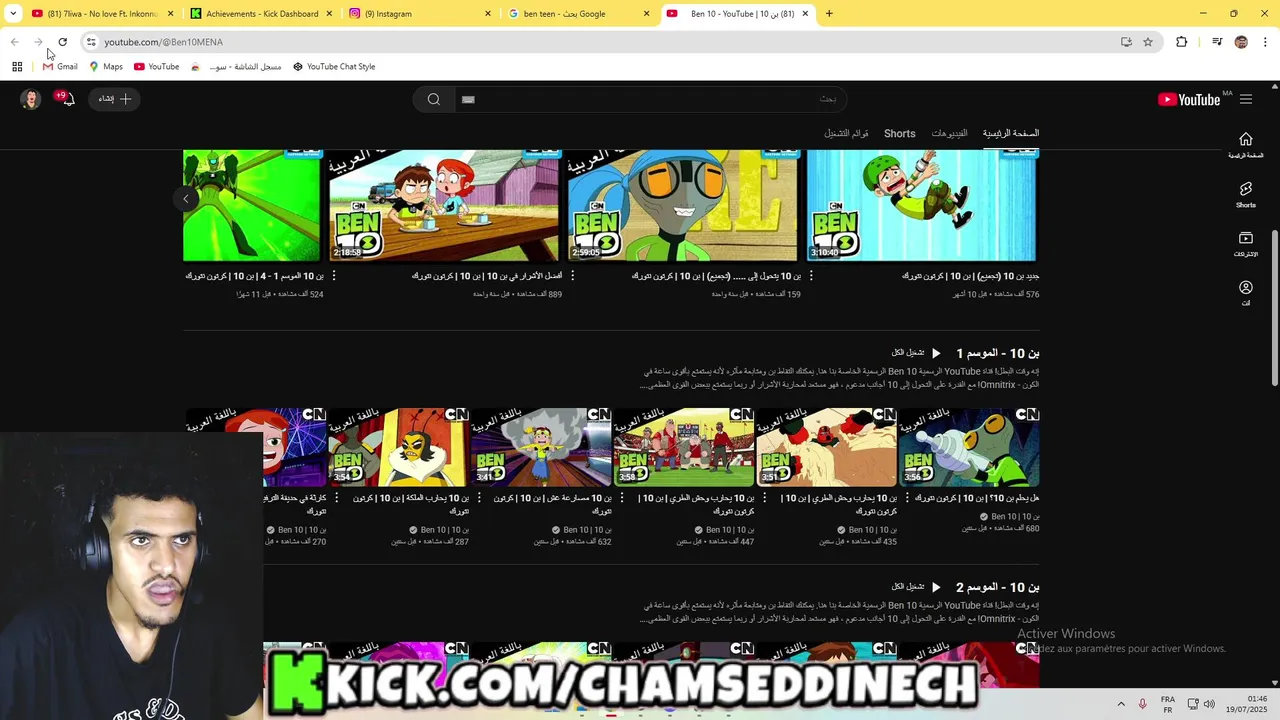Image resolution: width=1280 pixels, height=720 pixels.
Task: Click the microphone tray icon
Action: [1142, 704]
